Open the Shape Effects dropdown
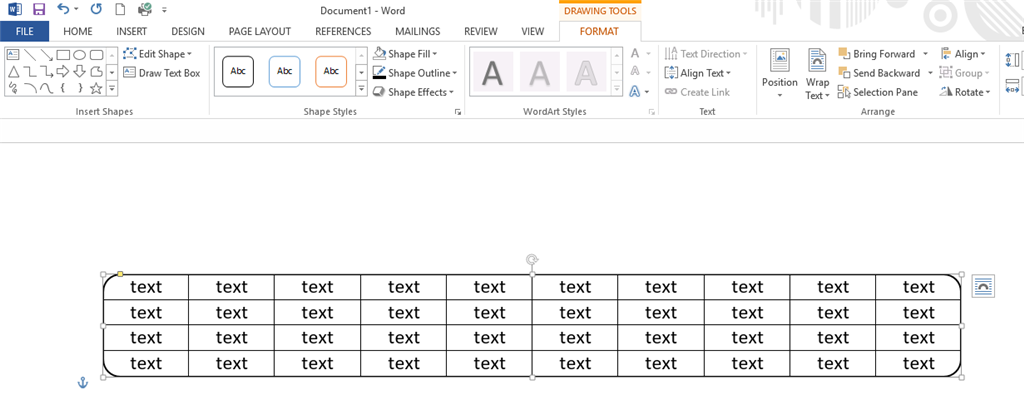Viewport: 1024px width, 419px height. [413, 92]
